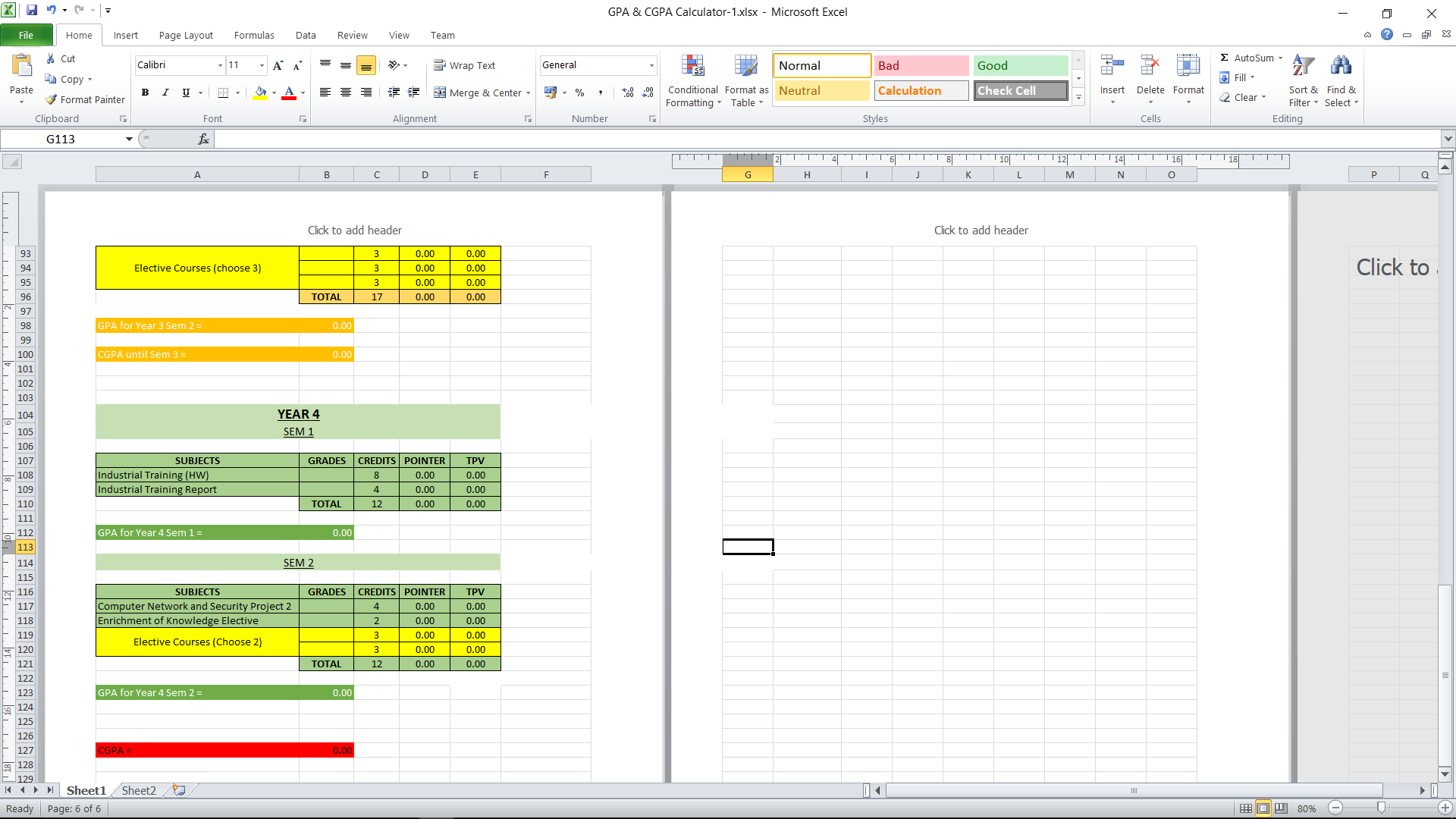Click the Format Painter brush icon
This screenshot has width=1456, height=819.
point(51,99)
